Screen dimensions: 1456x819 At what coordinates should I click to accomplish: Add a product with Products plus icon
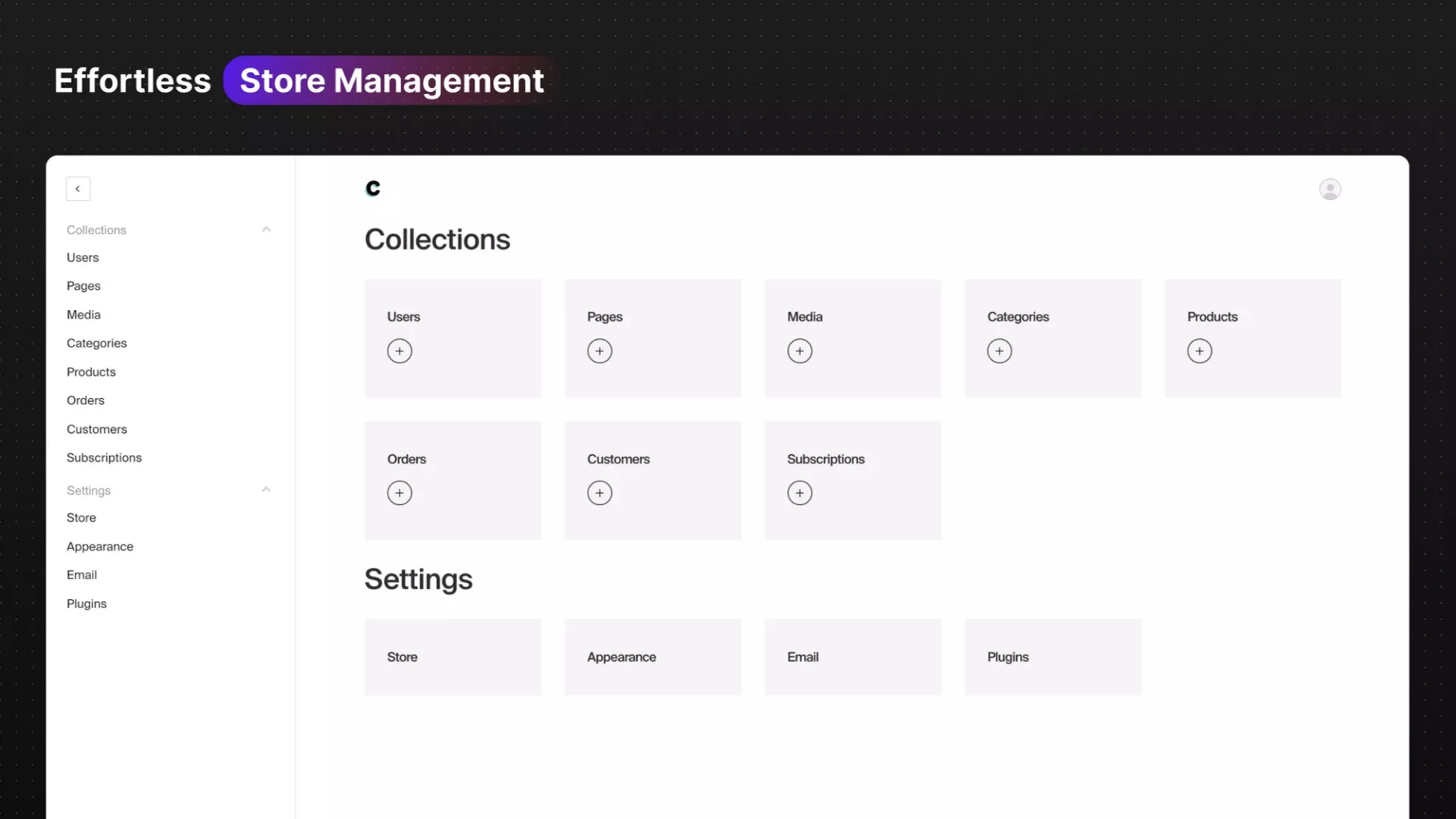pos(1199,351)
